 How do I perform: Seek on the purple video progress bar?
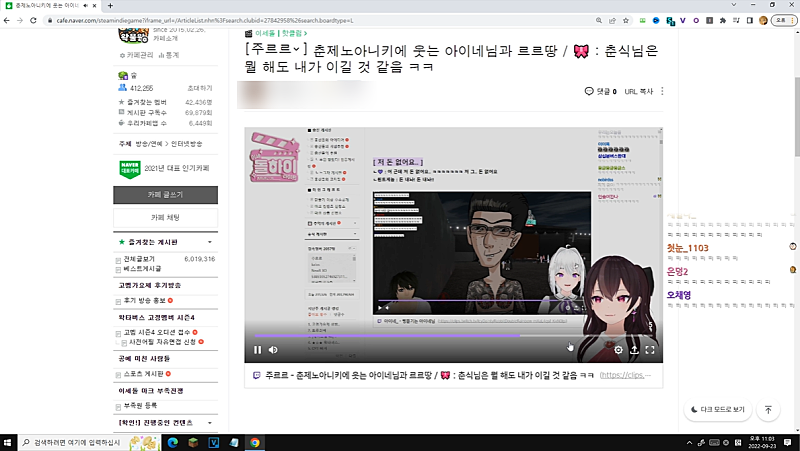point(454,336)
